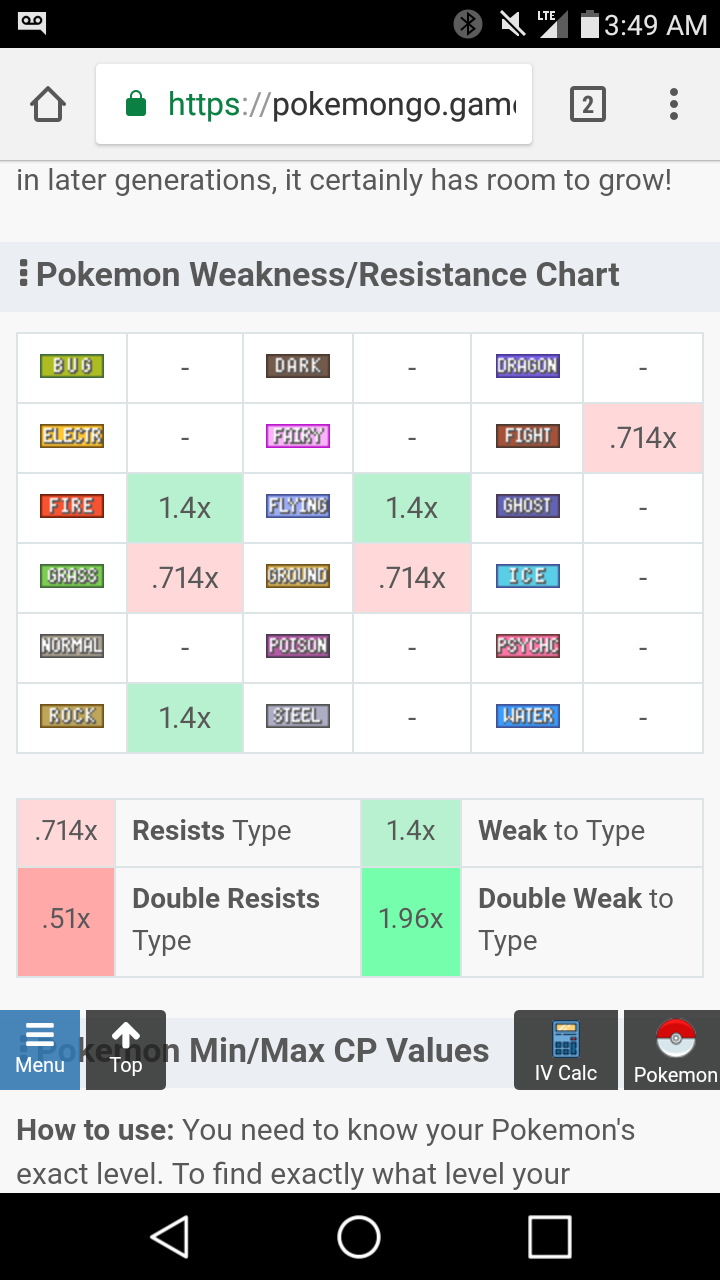
Task: Open the IV Calc calculator
Action: click(x=566, y=1049)
